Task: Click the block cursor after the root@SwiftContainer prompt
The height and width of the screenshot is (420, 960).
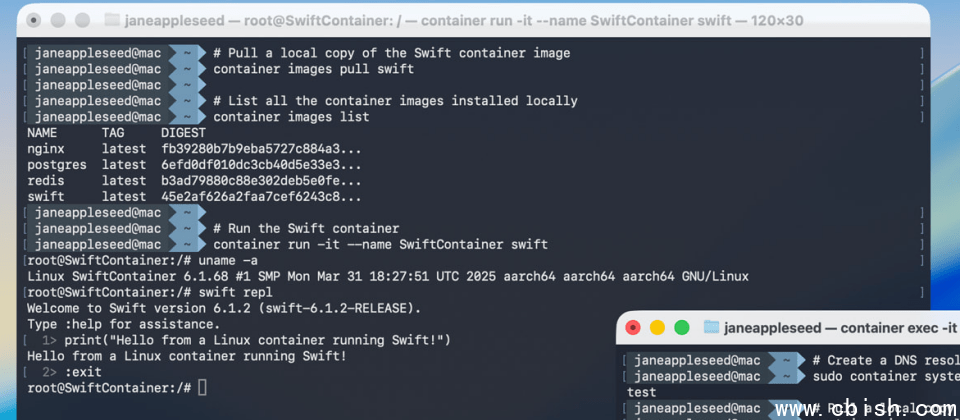Action: [x=203, y=388]
